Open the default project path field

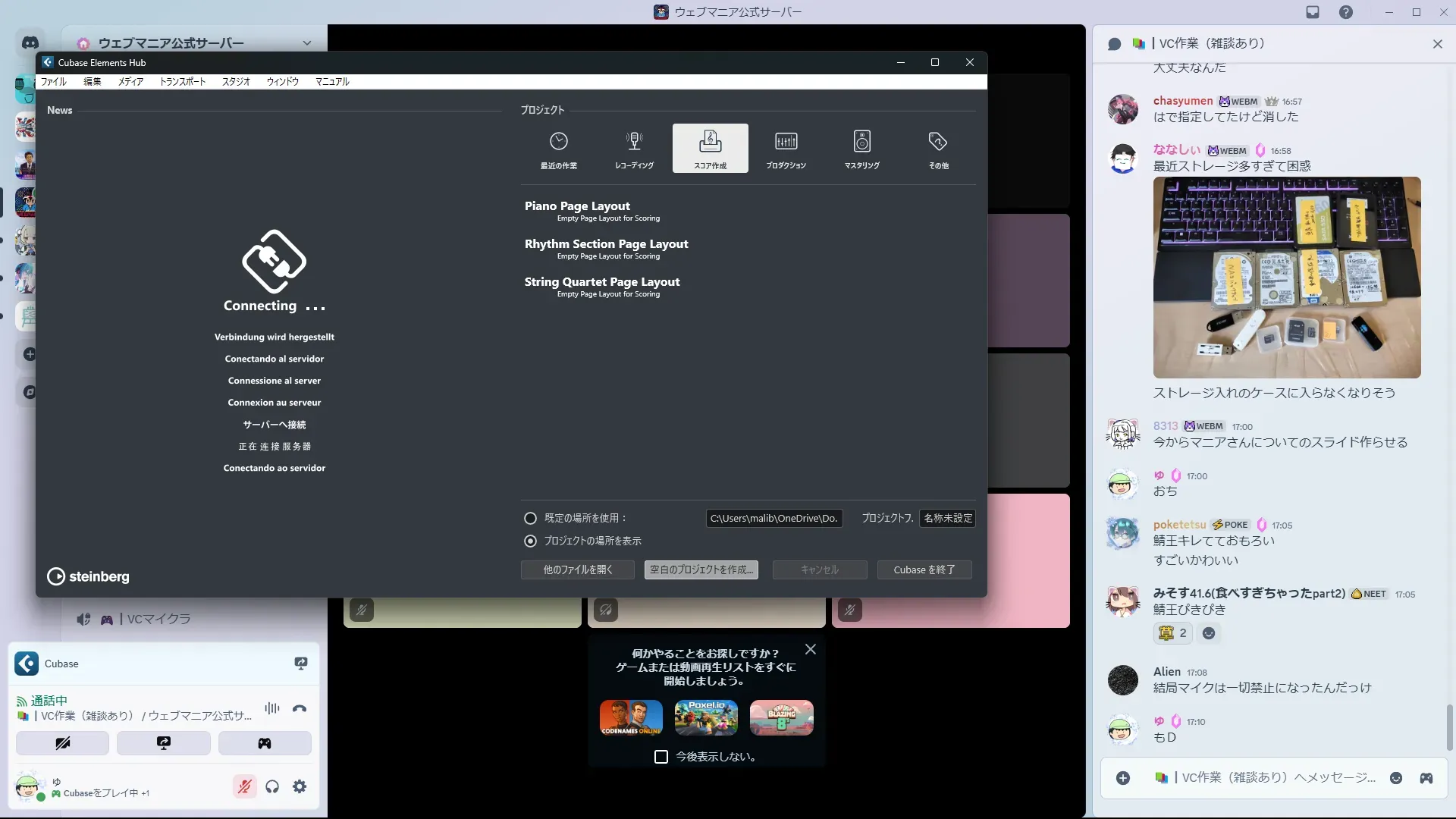point(773,518)
